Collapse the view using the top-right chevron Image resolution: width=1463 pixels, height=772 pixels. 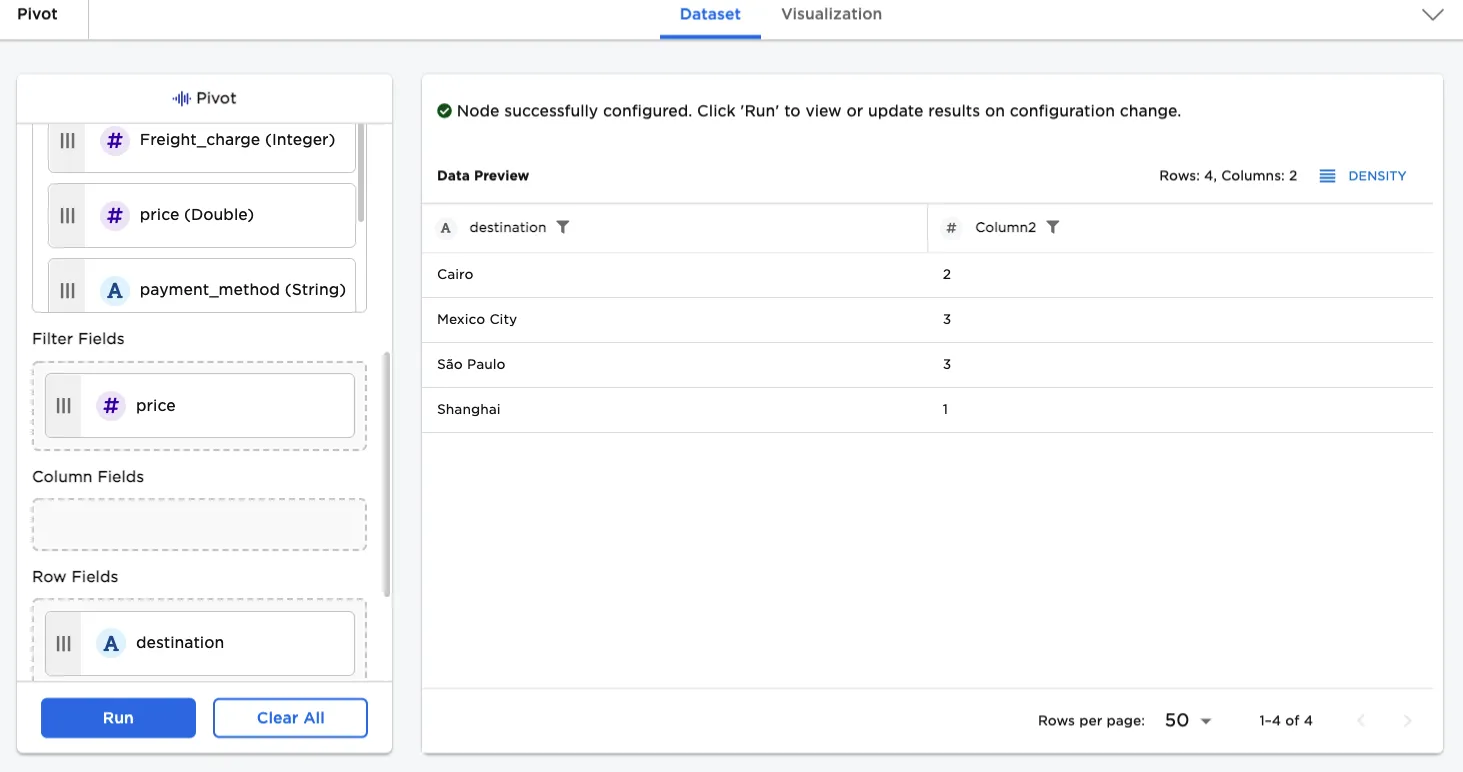coord(1432,16)
